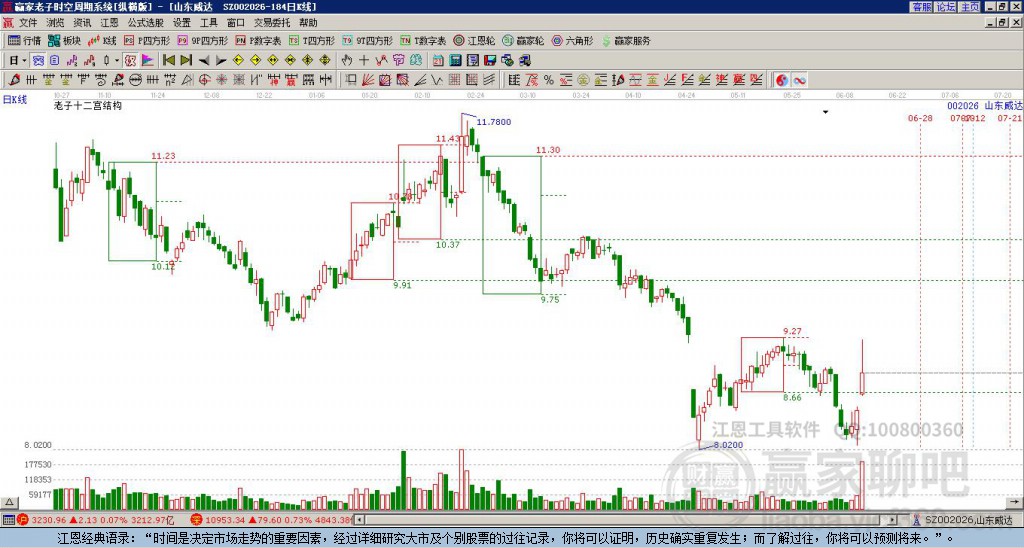Jump to last bar icon
The height and width of the screenshot is (548, 1024).
point(186,61)
